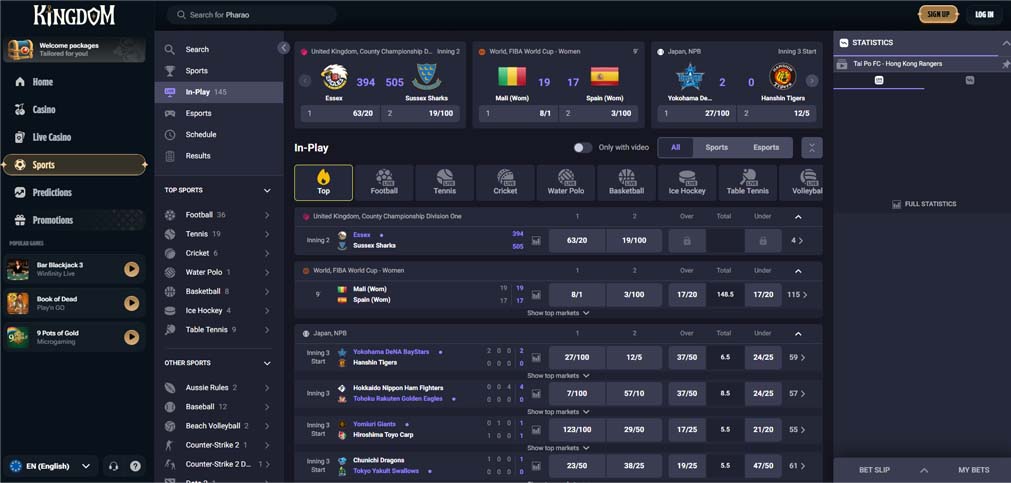Select the Tennis live category icon
The height and width of the screenshot is (483, 1011).
(x=445, y=182)
